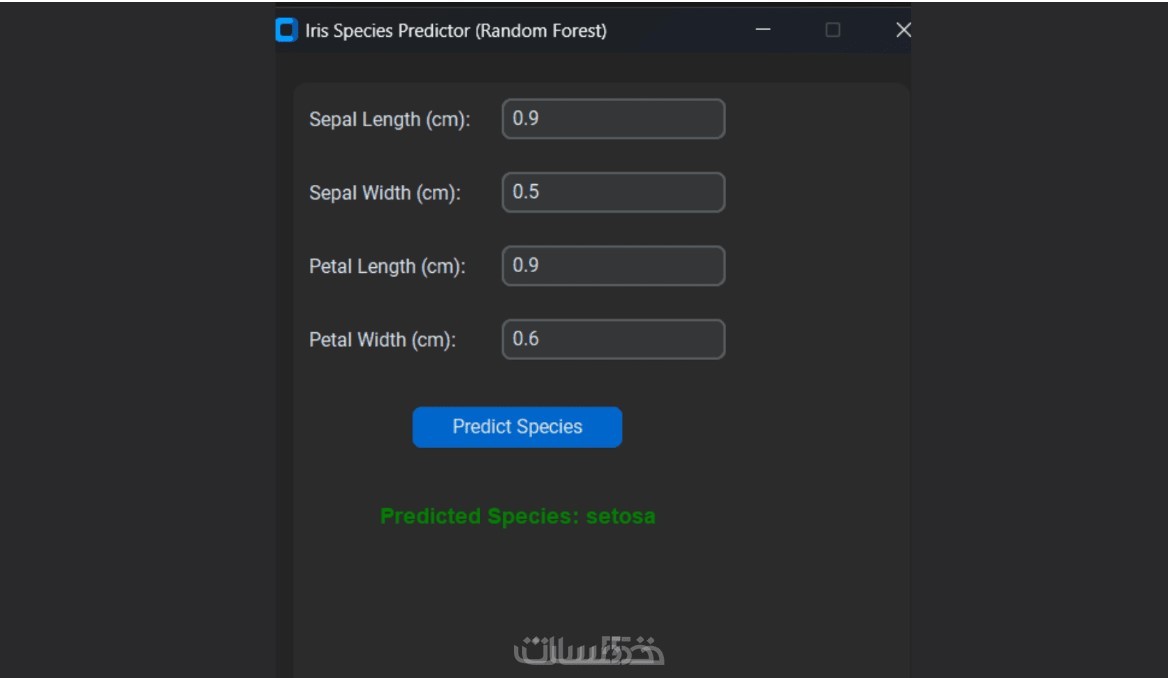Image resolution: width=1168 pixels, height=678 pixels.
Task: Click empty title bar space beside the title
Action: pyautogui.click(x=680, y=31)
